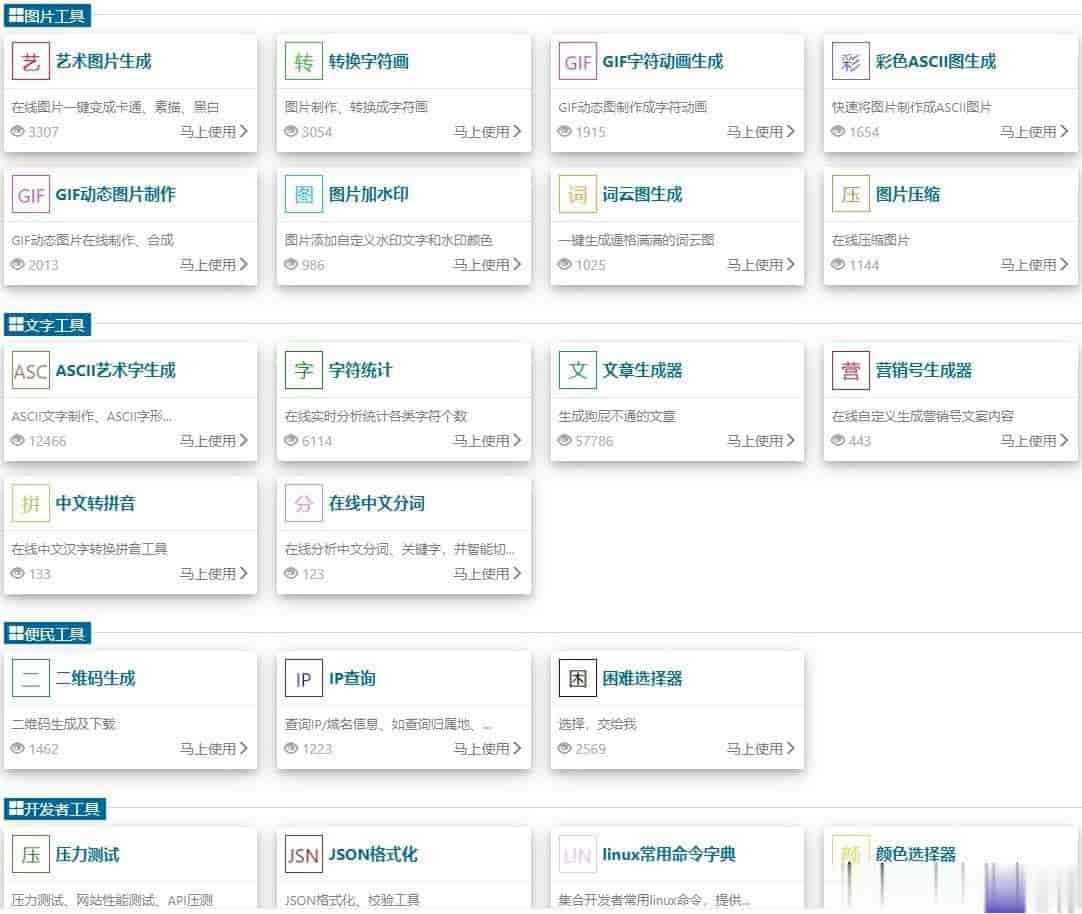Click the 彩 icon for 彩色ASCII图生成
This screenshot has width=1082, height=914.
coord(850,61)
